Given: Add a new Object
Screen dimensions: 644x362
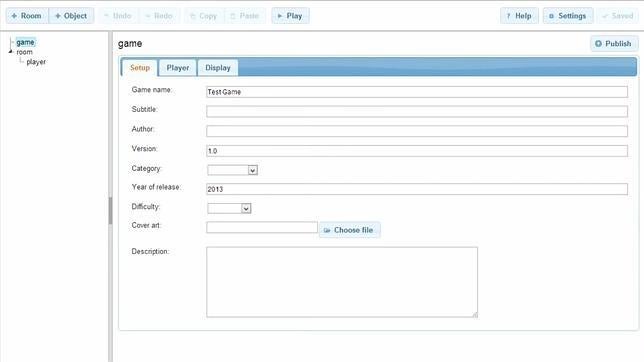Looking at the screenshot, I should click(71, 16).
